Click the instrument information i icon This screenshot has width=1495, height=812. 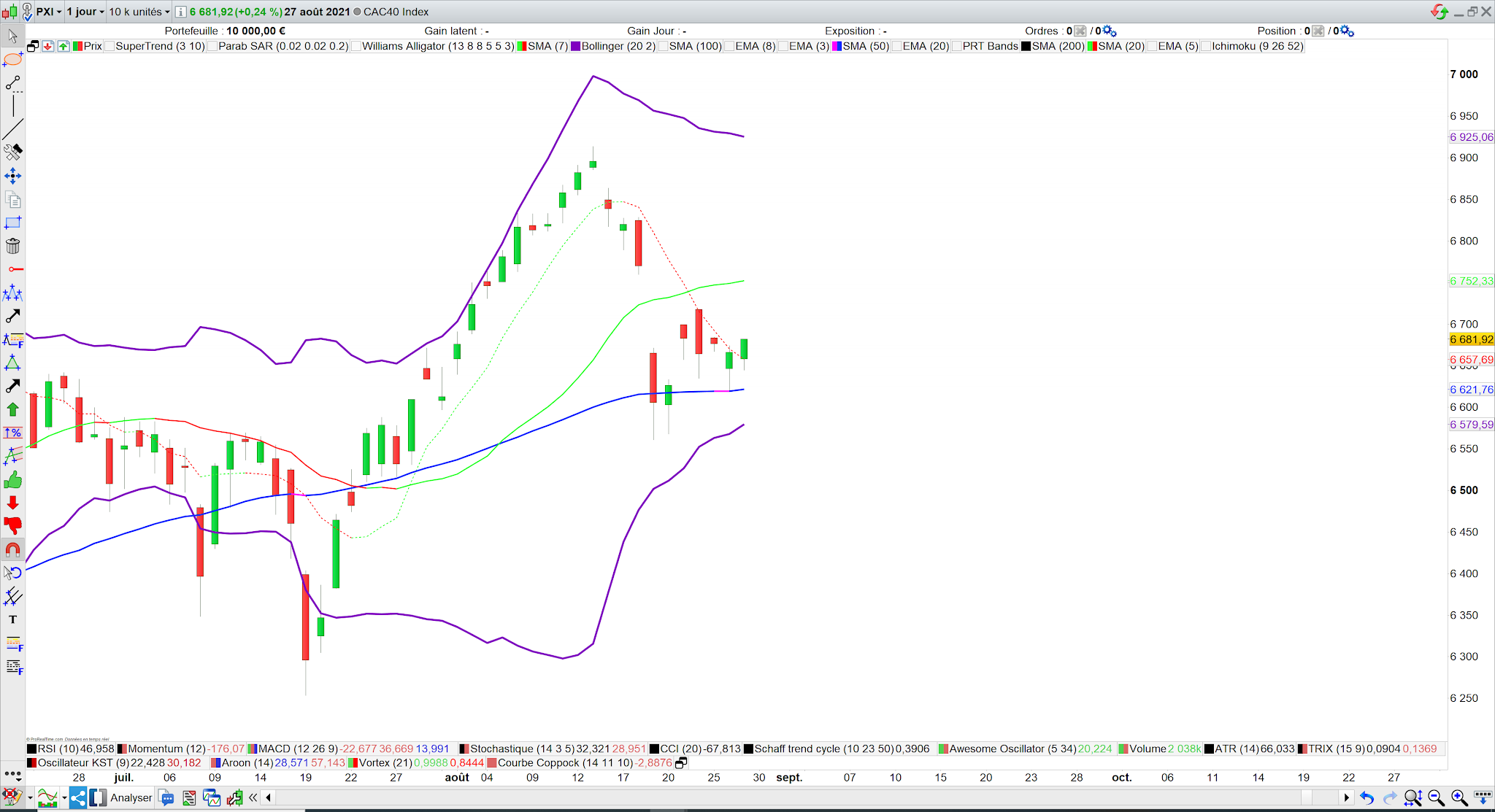pos(181,12)
